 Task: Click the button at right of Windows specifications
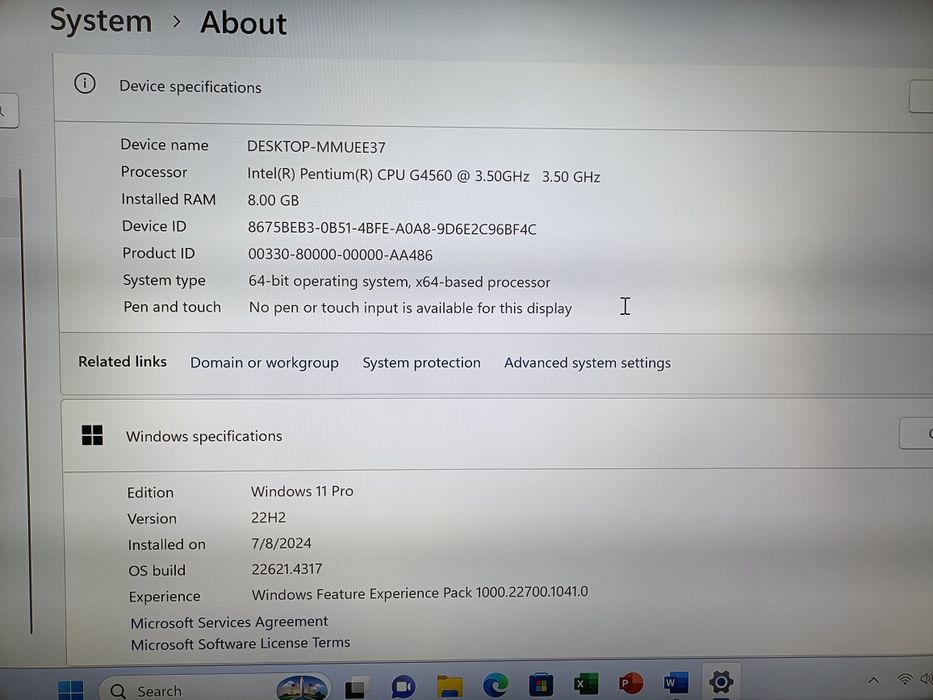tap(916, 433)
